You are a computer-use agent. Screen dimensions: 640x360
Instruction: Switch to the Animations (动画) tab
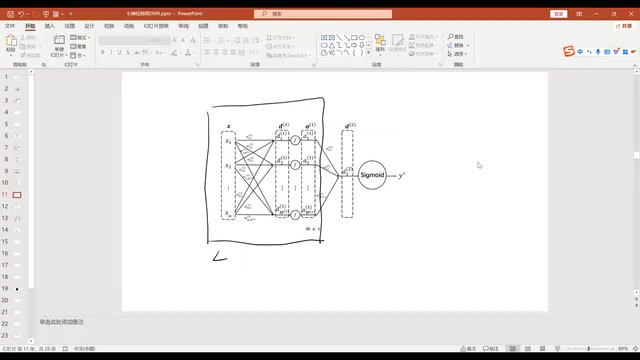point(129,26)
